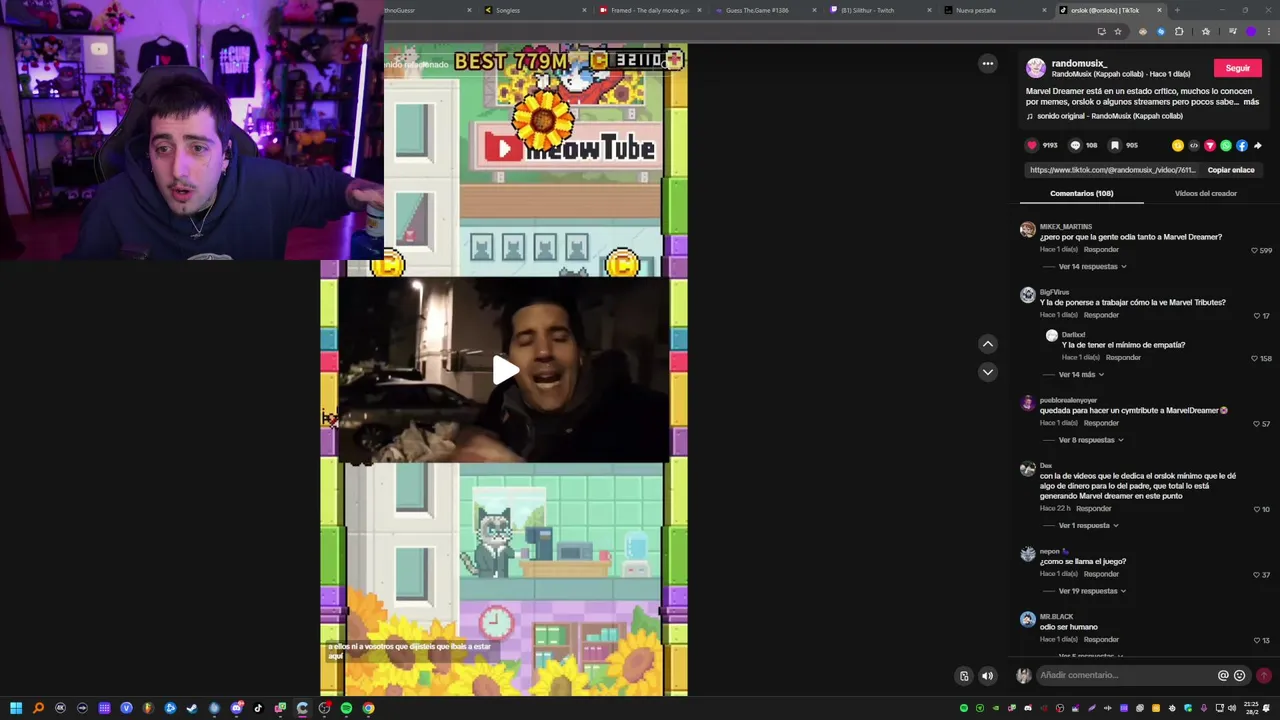Open the Songless browser tab
This screenshot has width=1280, height=720.
(534, 10)
